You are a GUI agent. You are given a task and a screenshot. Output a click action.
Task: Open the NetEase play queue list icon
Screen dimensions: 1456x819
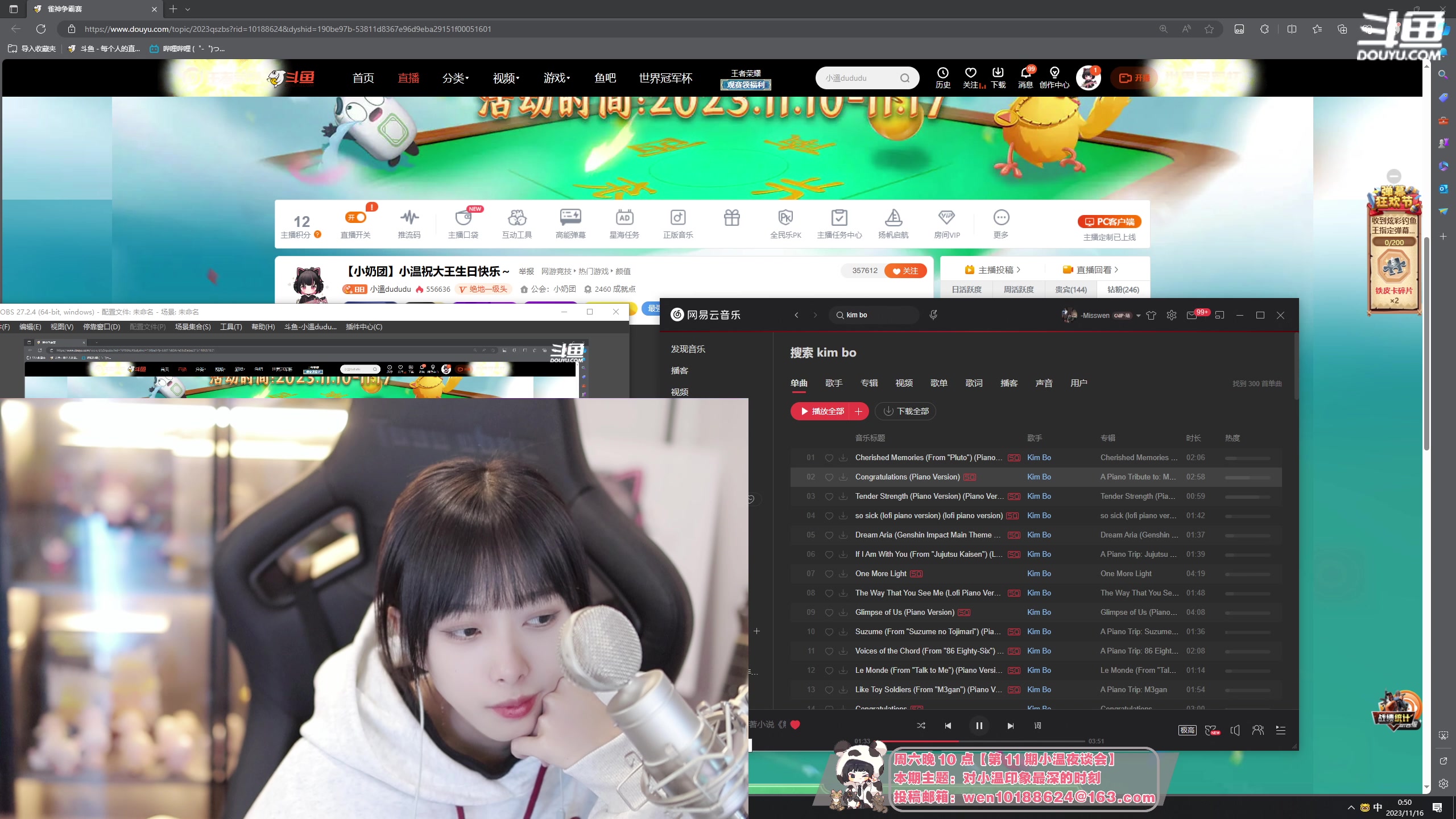(x=1281, y=730)
